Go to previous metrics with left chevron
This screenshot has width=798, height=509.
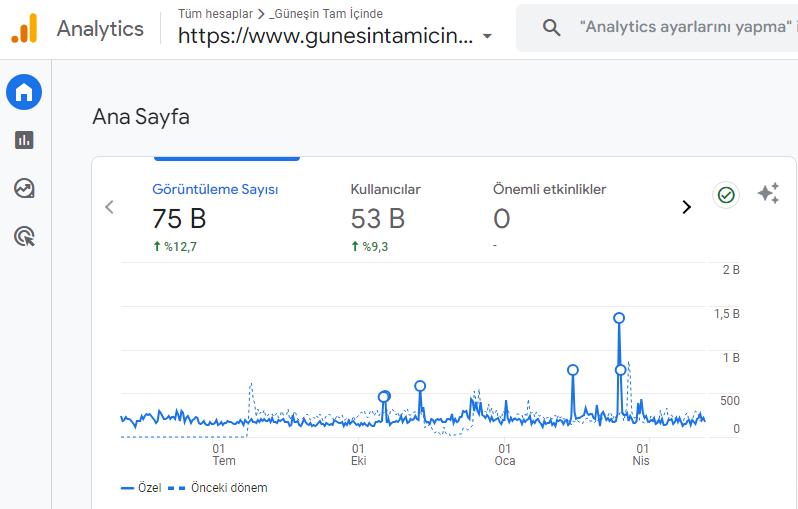[109, 207]
